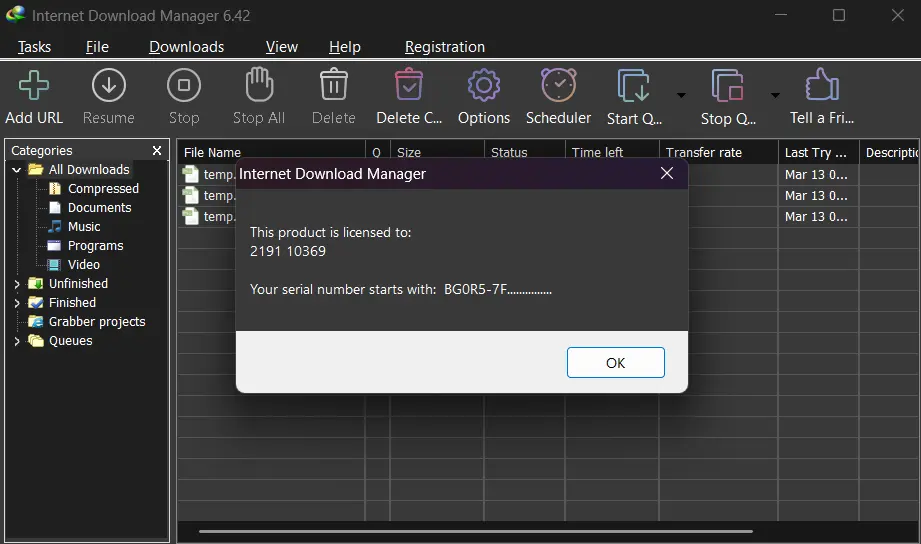Screen dimensions: 921x544
Task: Select the Documents category
Action: coord(99,207)
